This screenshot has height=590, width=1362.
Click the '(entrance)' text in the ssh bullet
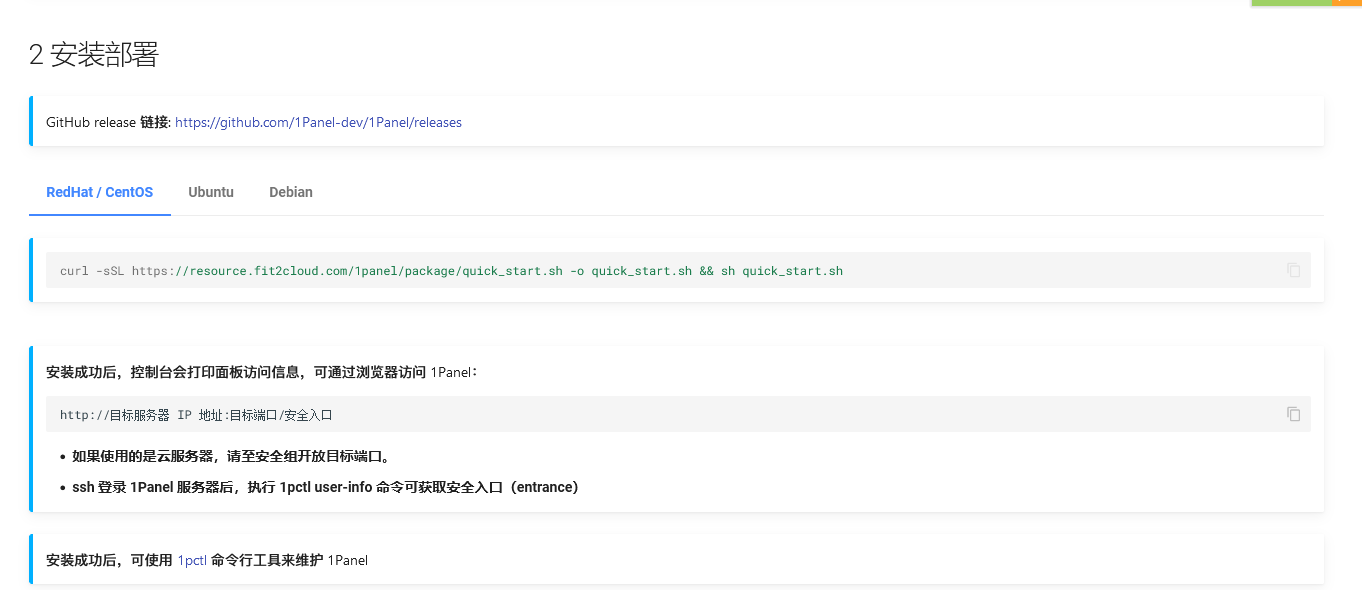[545, 487]
